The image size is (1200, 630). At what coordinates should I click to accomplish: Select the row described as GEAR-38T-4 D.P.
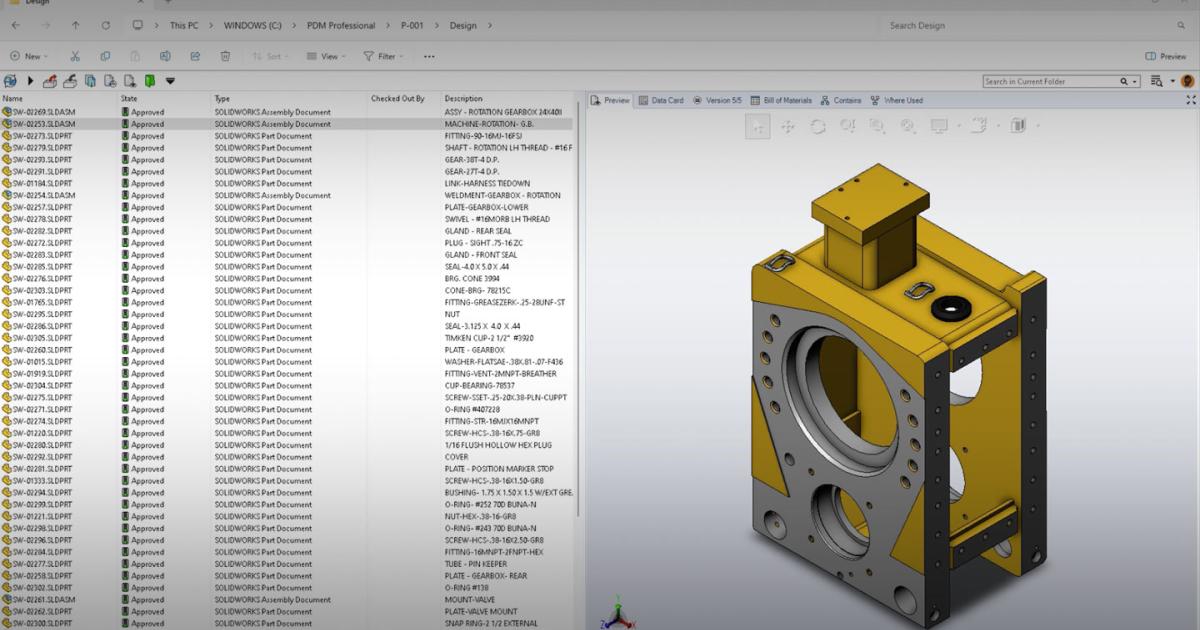pyautogui.click(x=288, y=160)
